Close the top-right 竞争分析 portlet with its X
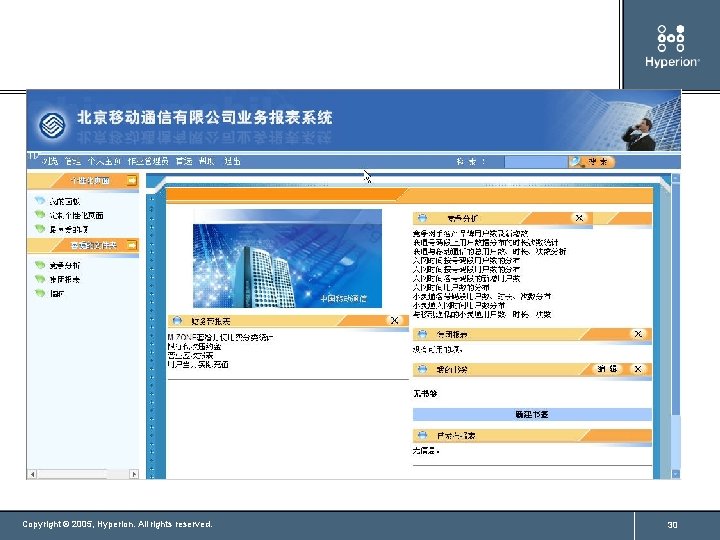 [579, 218]
